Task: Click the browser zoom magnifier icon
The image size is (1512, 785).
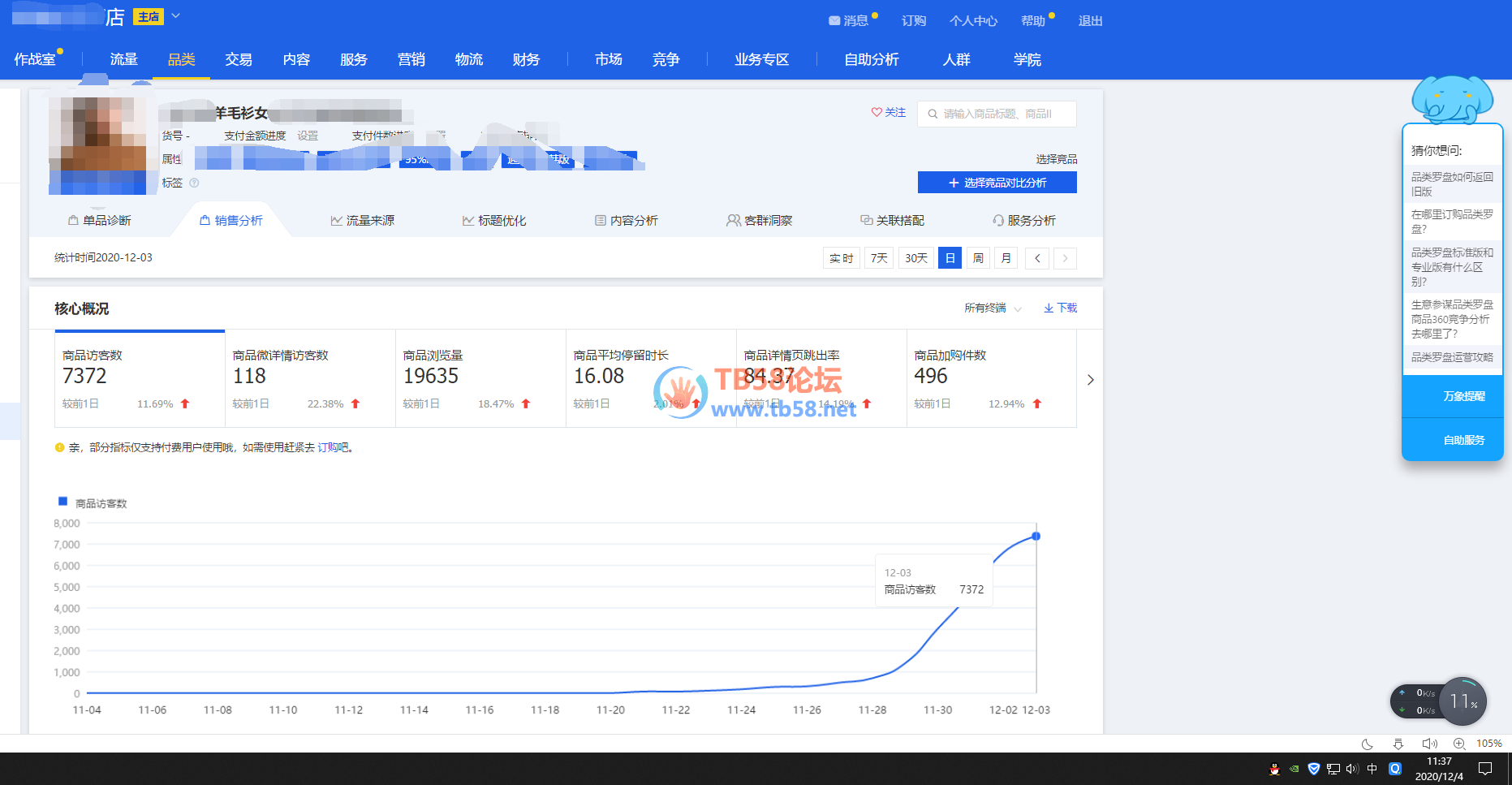Action: [x=1459, y=744]
